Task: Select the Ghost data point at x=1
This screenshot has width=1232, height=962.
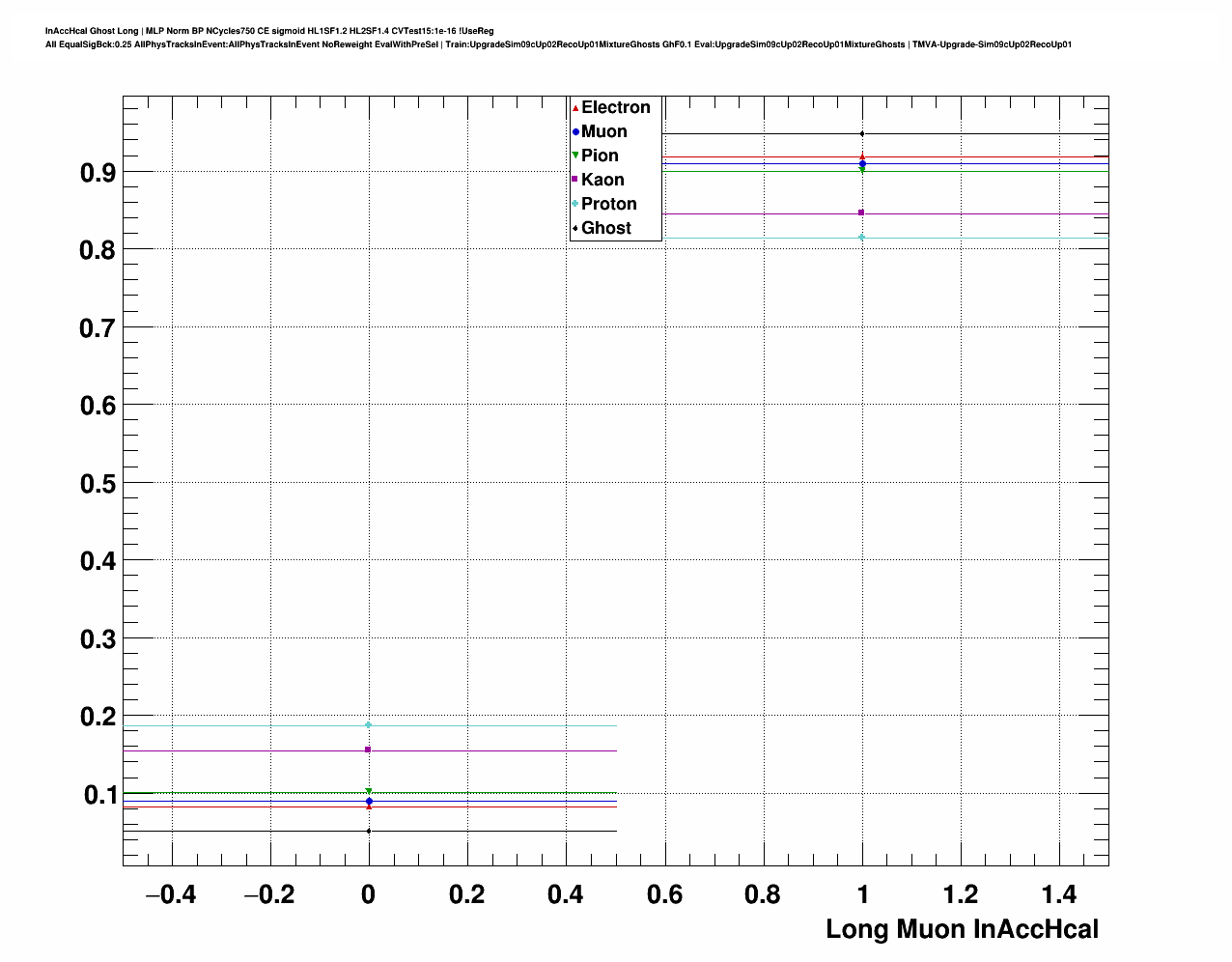Action: click(861, 134)
